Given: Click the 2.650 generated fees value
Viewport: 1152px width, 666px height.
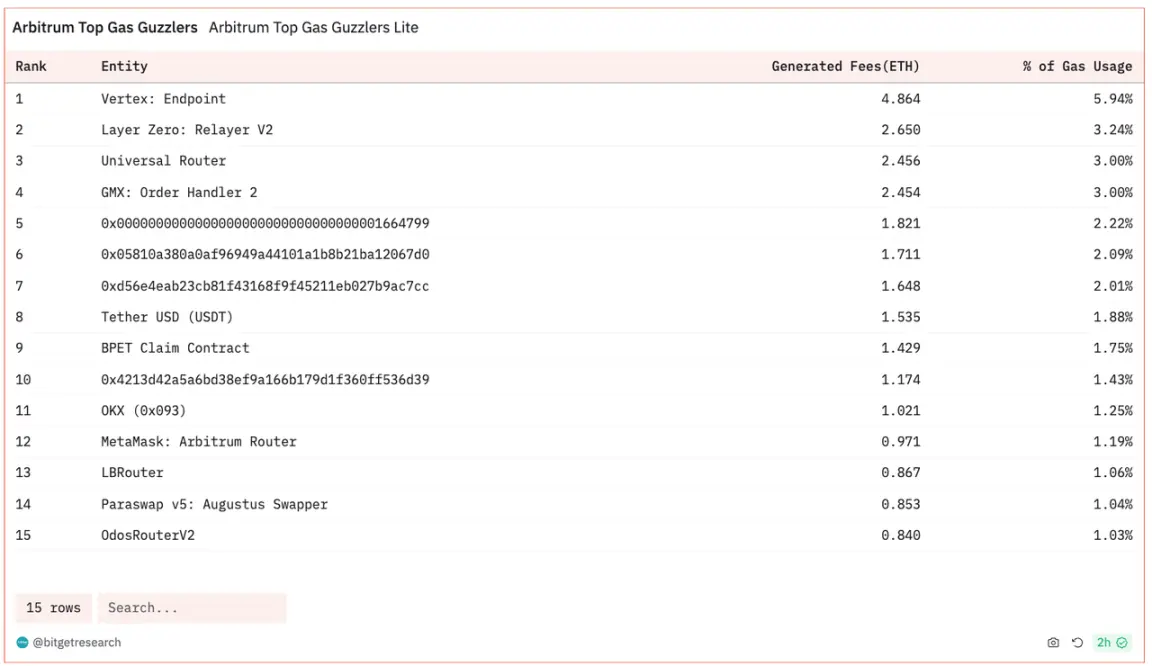Looking at the screenshot, I should (x=901, y=129).
